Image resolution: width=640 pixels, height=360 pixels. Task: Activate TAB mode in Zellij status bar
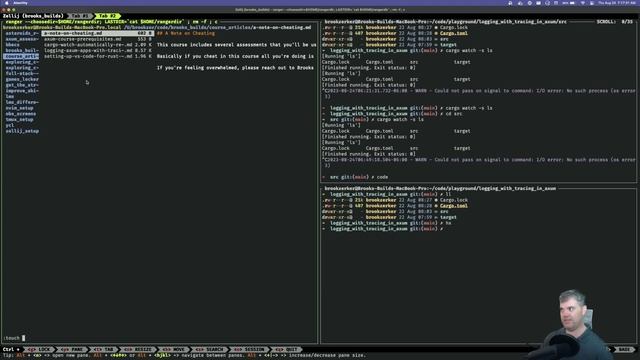103,349
